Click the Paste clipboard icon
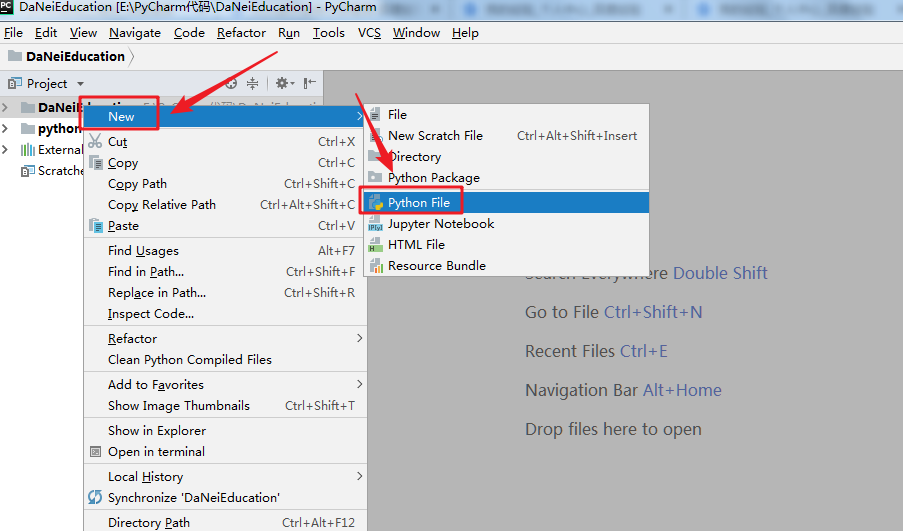 coord(95,225)
